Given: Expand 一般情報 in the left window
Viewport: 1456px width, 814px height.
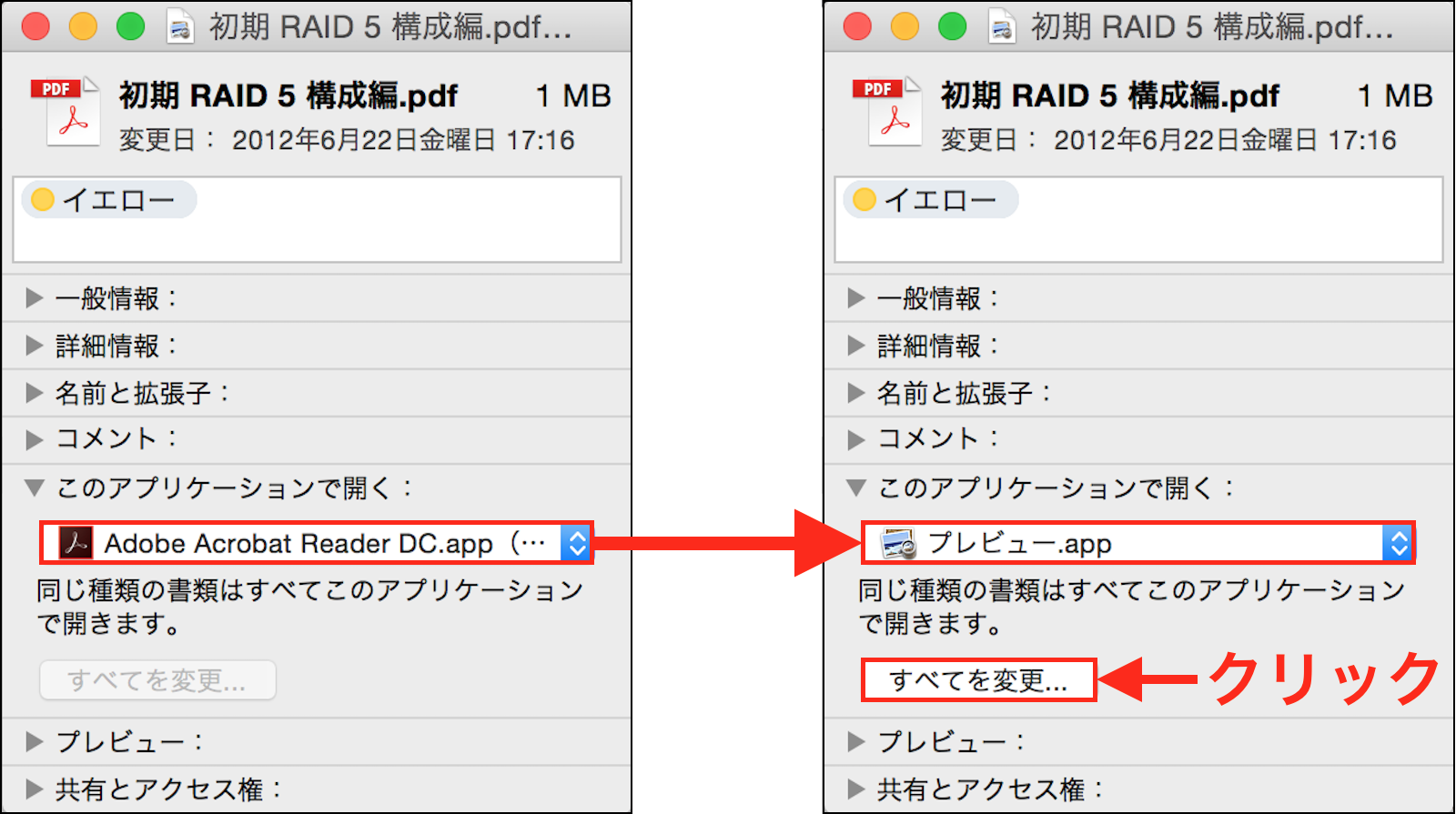Looking at the screenshot, I should [x=35, y=298].
